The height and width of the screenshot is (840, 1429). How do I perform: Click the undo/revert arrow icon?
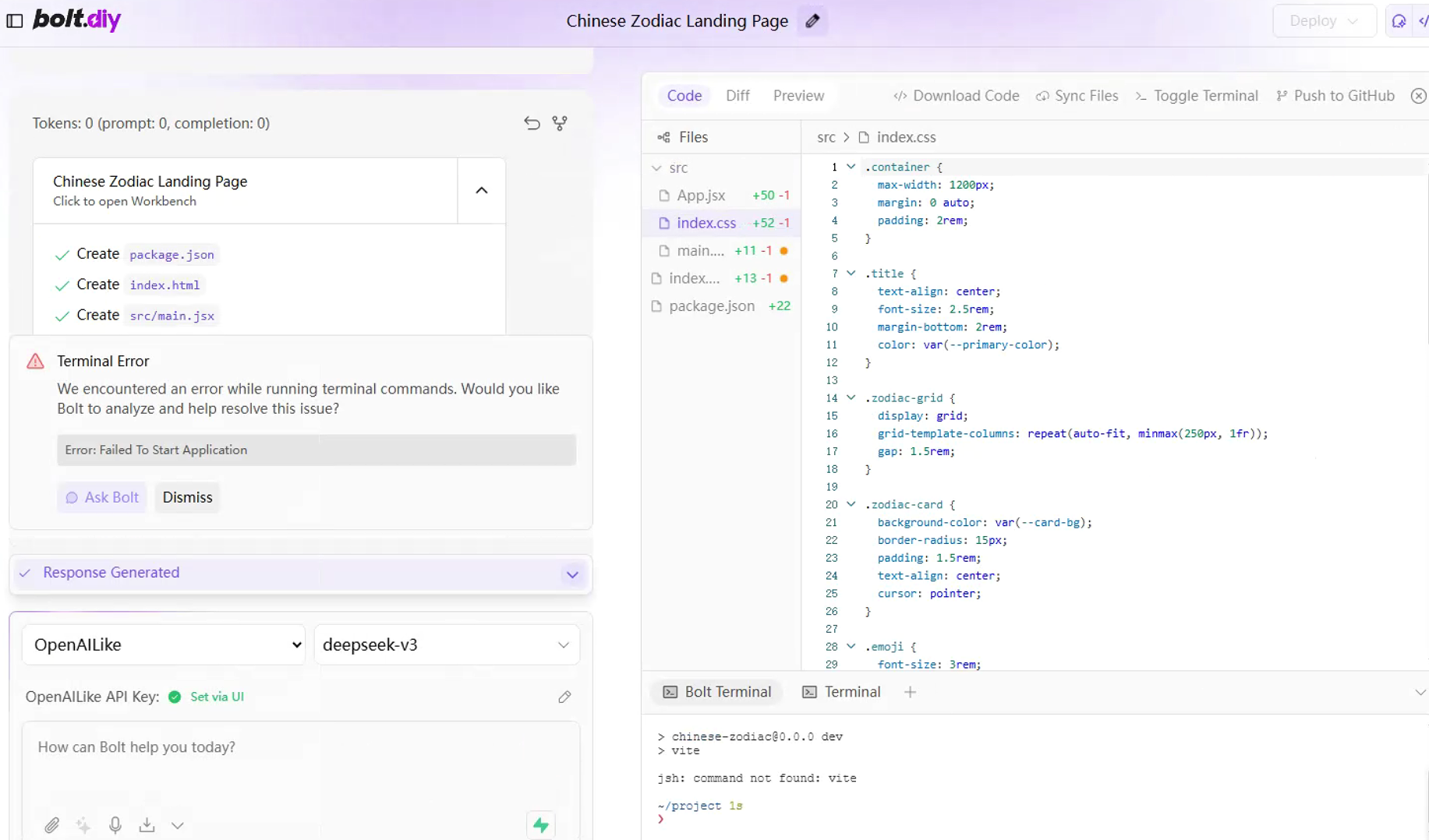coord(532,123)
